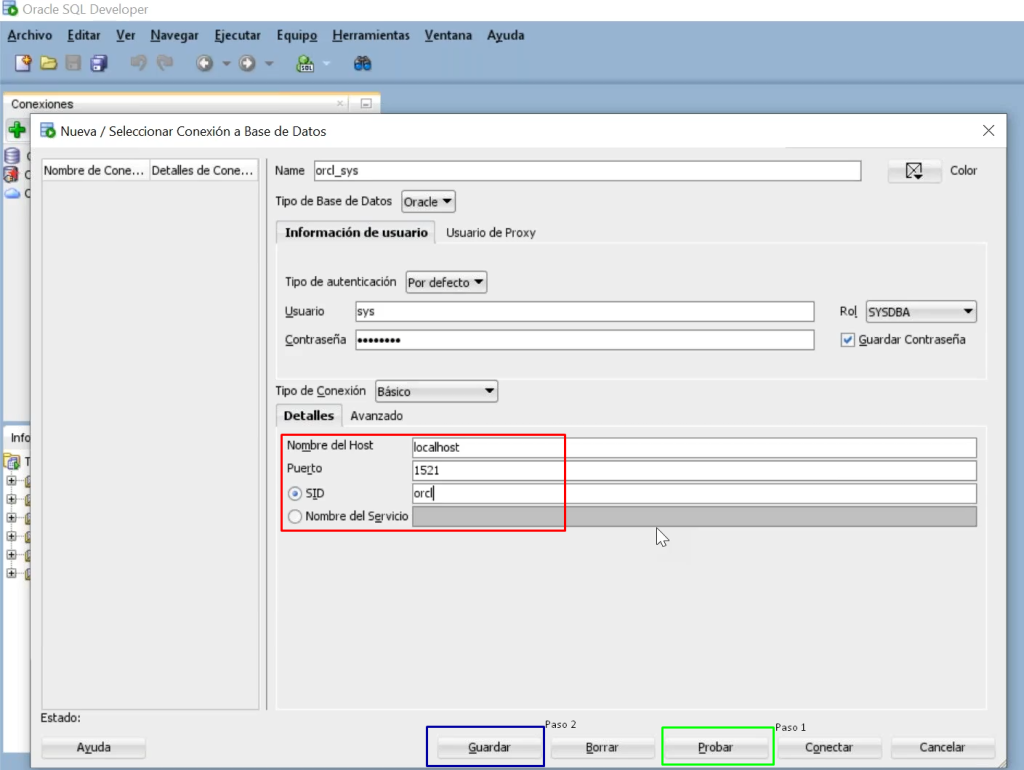Click the Usuario input field

click(x=584, y=312)
